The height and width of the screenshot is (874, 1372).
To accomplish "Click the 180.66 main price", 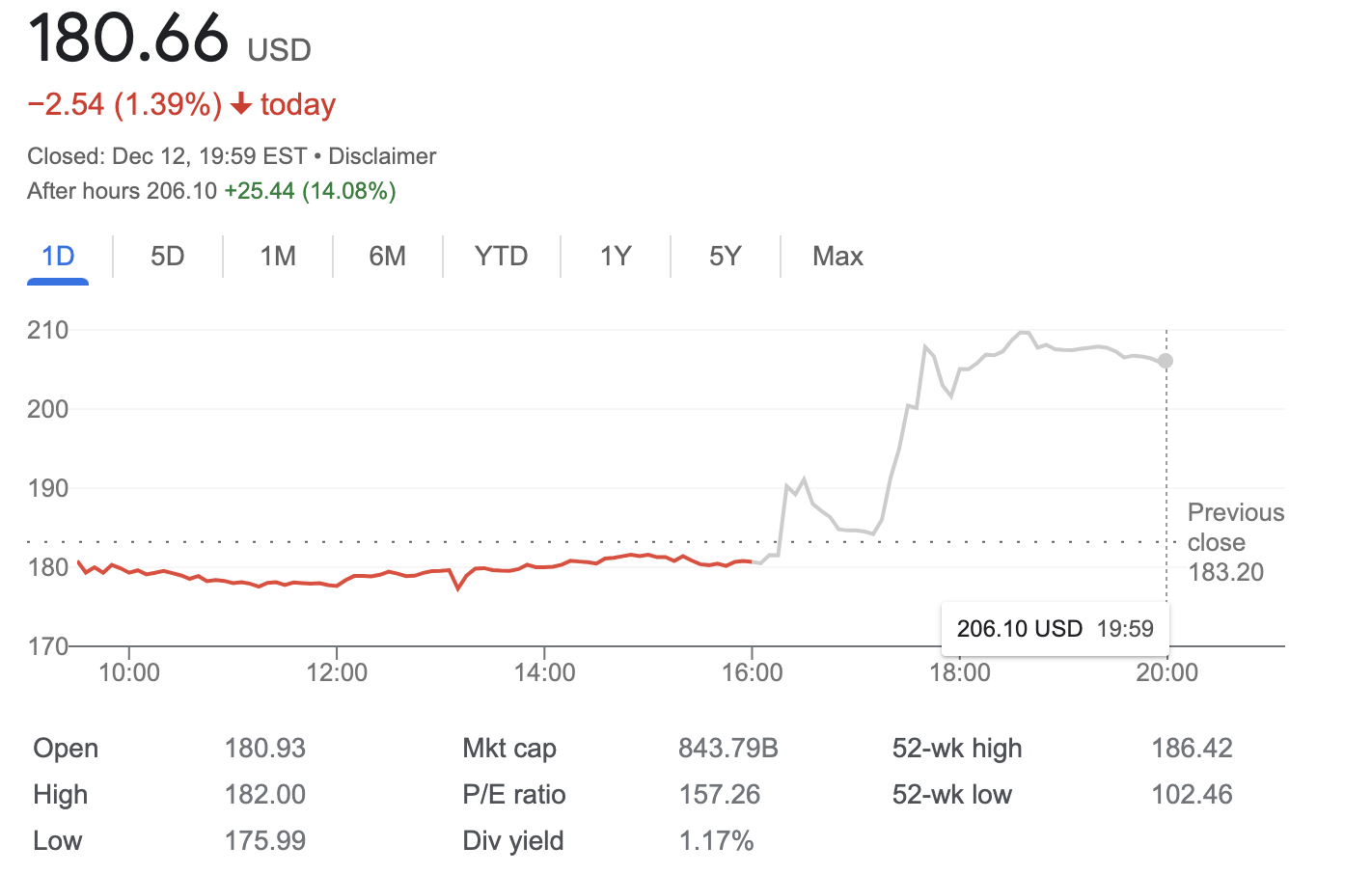I will [x=128, y=39].
